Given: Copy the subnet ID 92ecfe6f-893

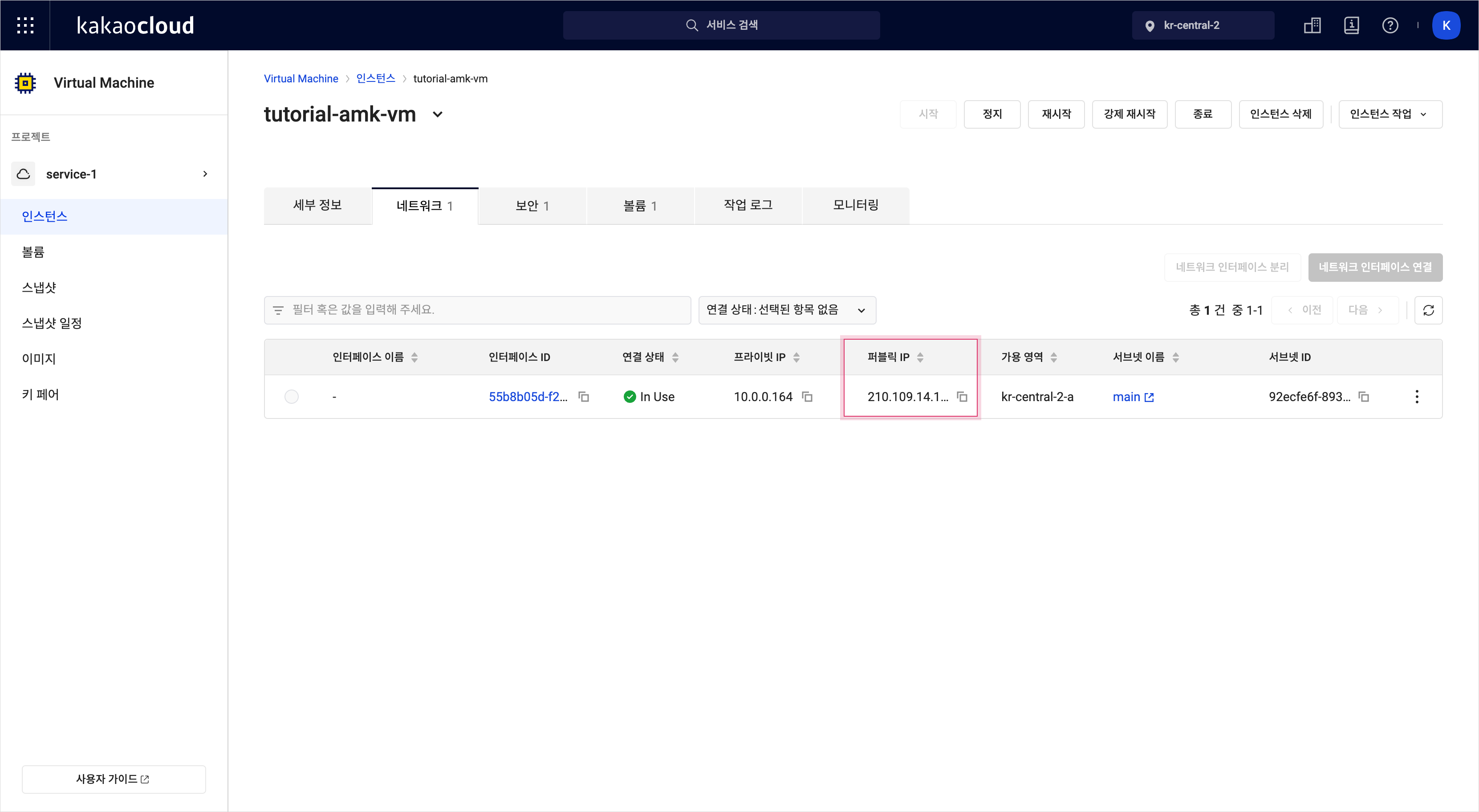Looking at the screenshot, I should point(1364,397).
